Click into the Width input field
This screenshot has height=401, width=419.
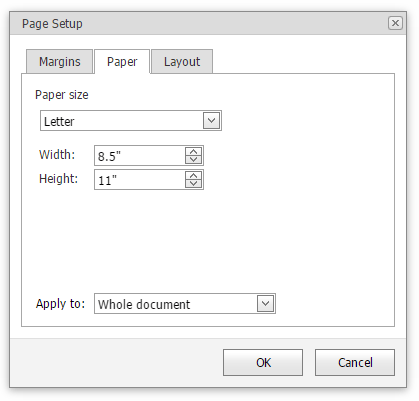click(139, 156)
